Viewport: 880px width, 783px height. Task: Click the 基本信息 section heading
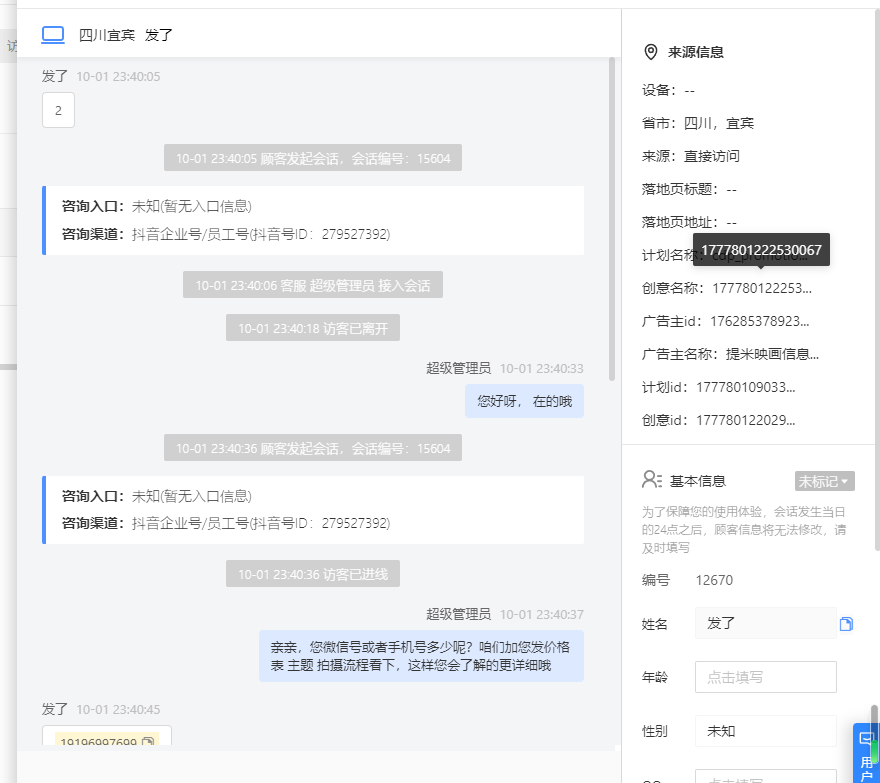click(x=698, y=481)
